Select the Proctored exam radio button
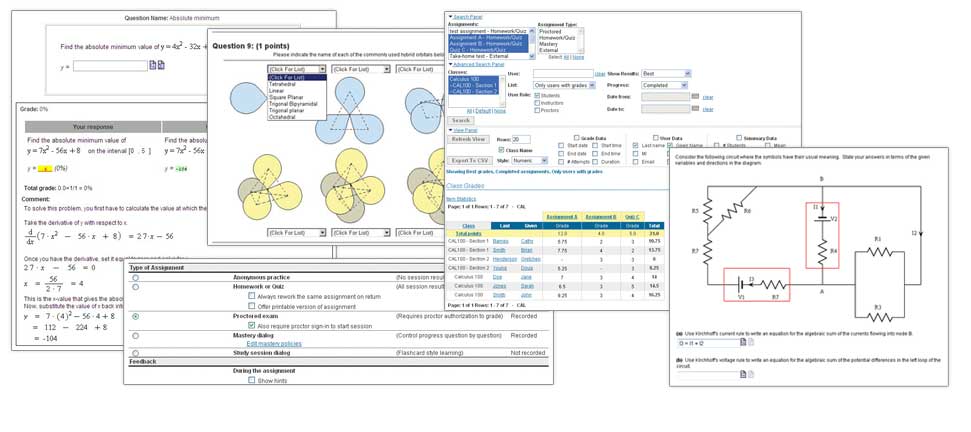Image resolution: width=971 pixels, height=432 pixels. [x=136, y=316]
